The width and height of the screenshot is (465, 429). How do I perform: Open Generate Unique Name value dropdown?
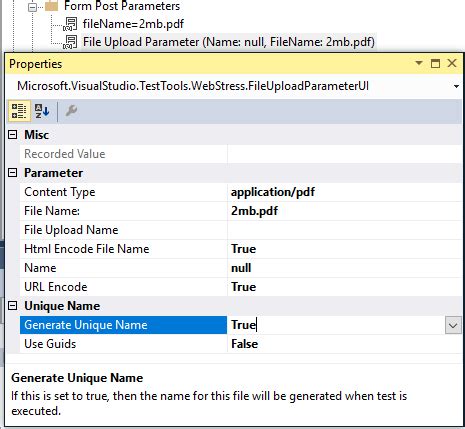click(453, 325)
